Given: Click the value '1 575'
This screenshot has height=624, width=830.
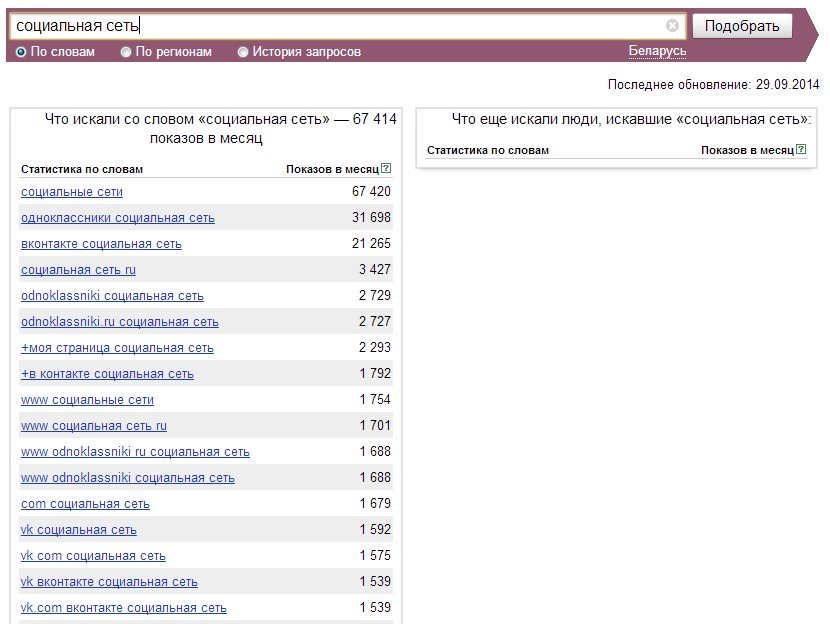Looking at the screenshot, I should tap(375, 555).
